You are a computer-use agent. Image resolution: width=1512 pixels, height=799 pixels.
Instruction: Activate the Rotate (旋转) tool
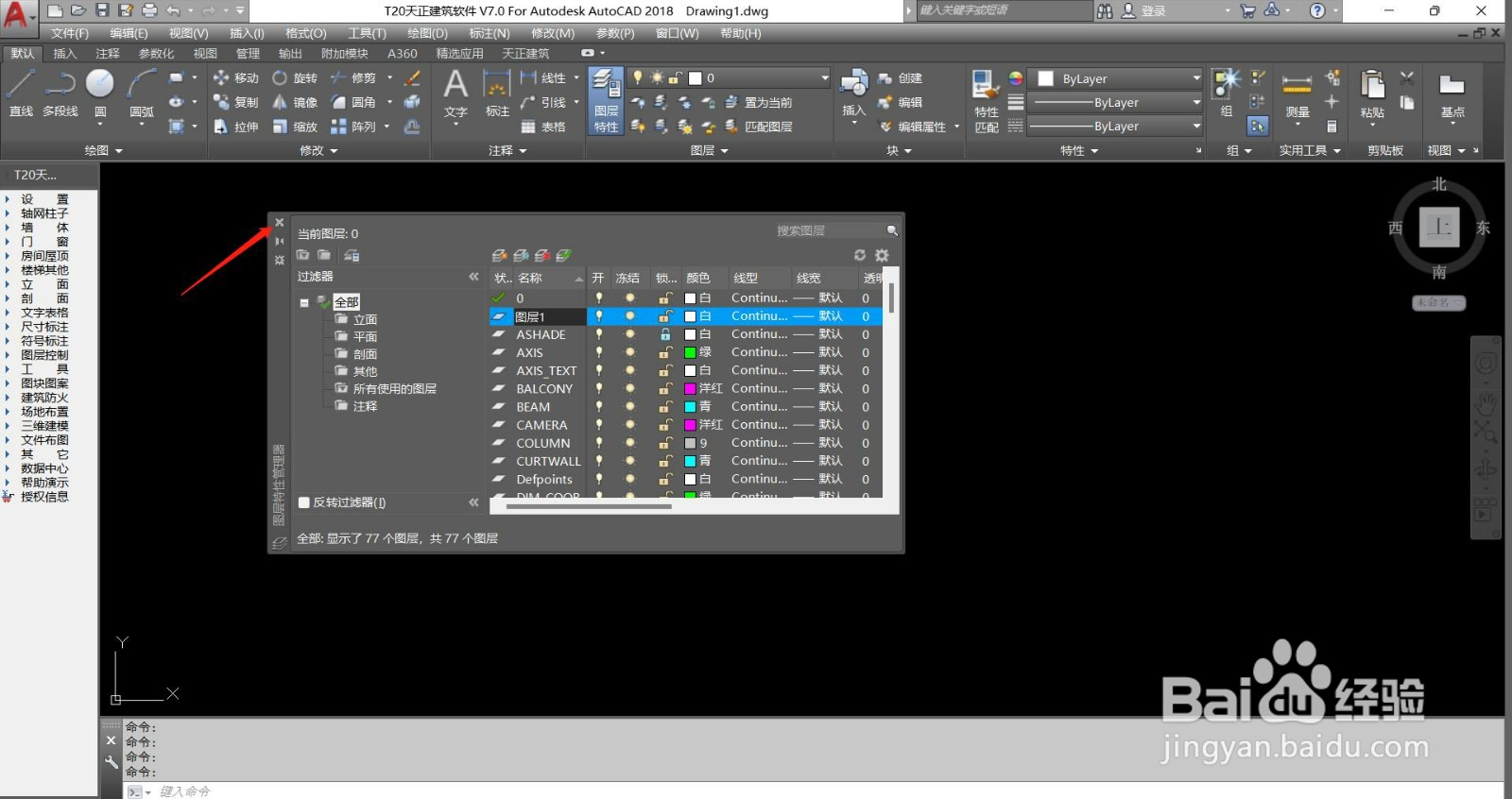click(x=295, y=77)
